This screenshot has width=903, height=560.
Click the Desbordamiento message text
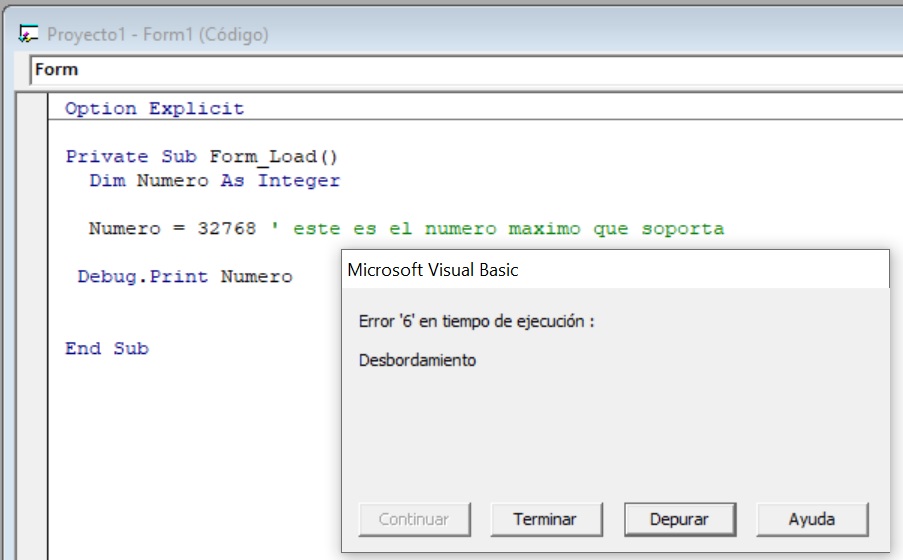point(417,360)
